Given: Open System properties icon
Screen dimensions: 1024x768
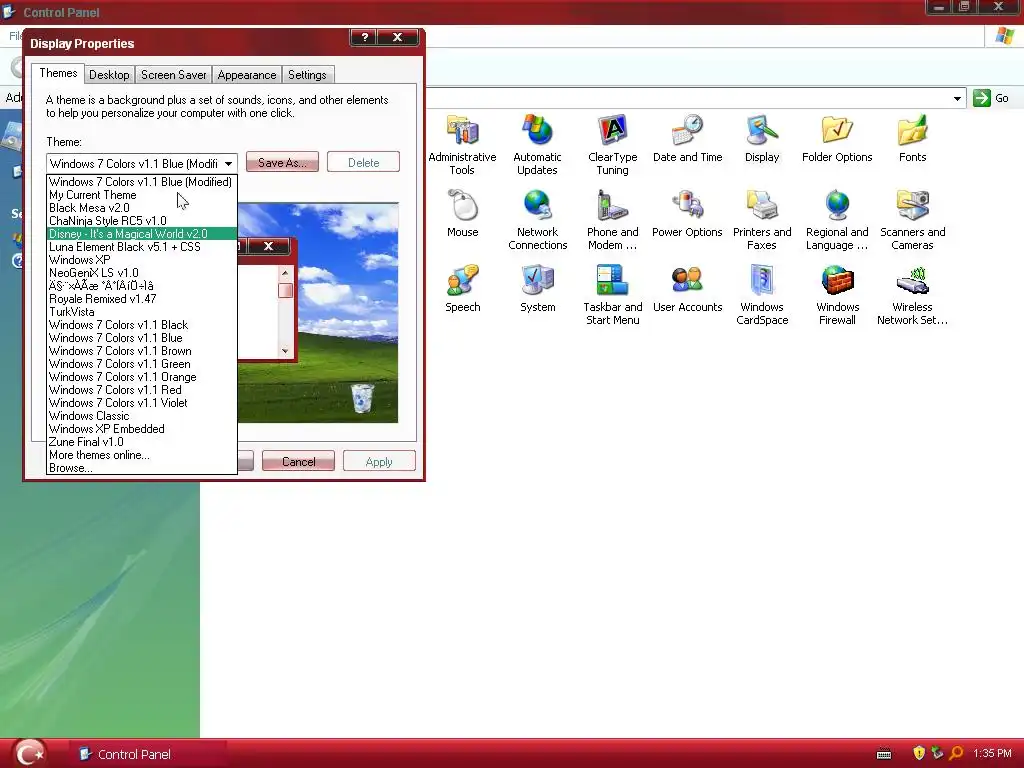Looking at the screenshot, I should [x=537, y=280].
